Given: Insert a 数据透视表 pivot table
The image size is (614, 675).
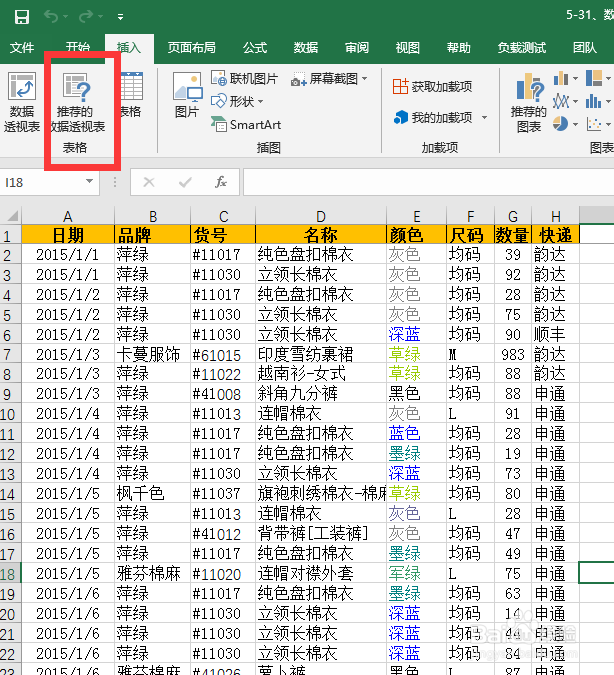Looking at the screenshot, I should coord(22,102).
